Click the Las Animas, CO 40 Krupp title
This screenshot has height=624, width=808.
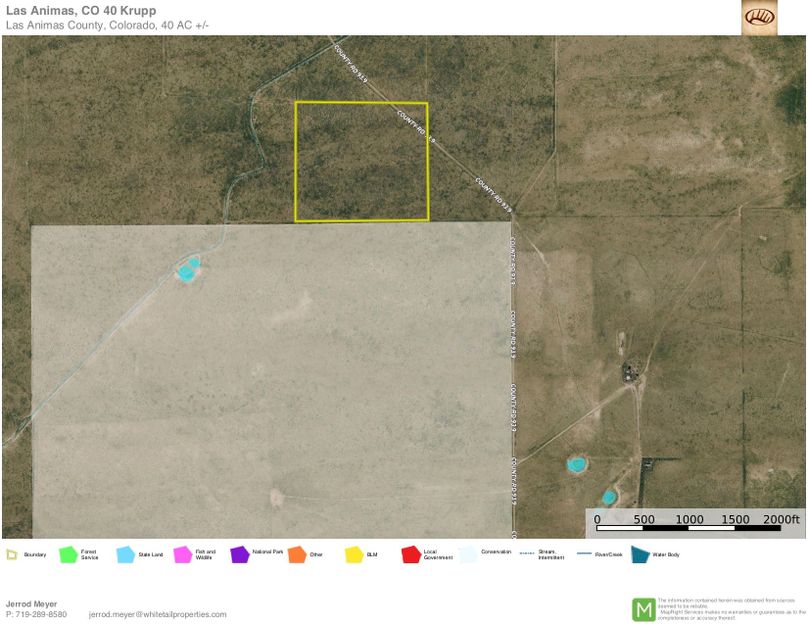[80, 11]
